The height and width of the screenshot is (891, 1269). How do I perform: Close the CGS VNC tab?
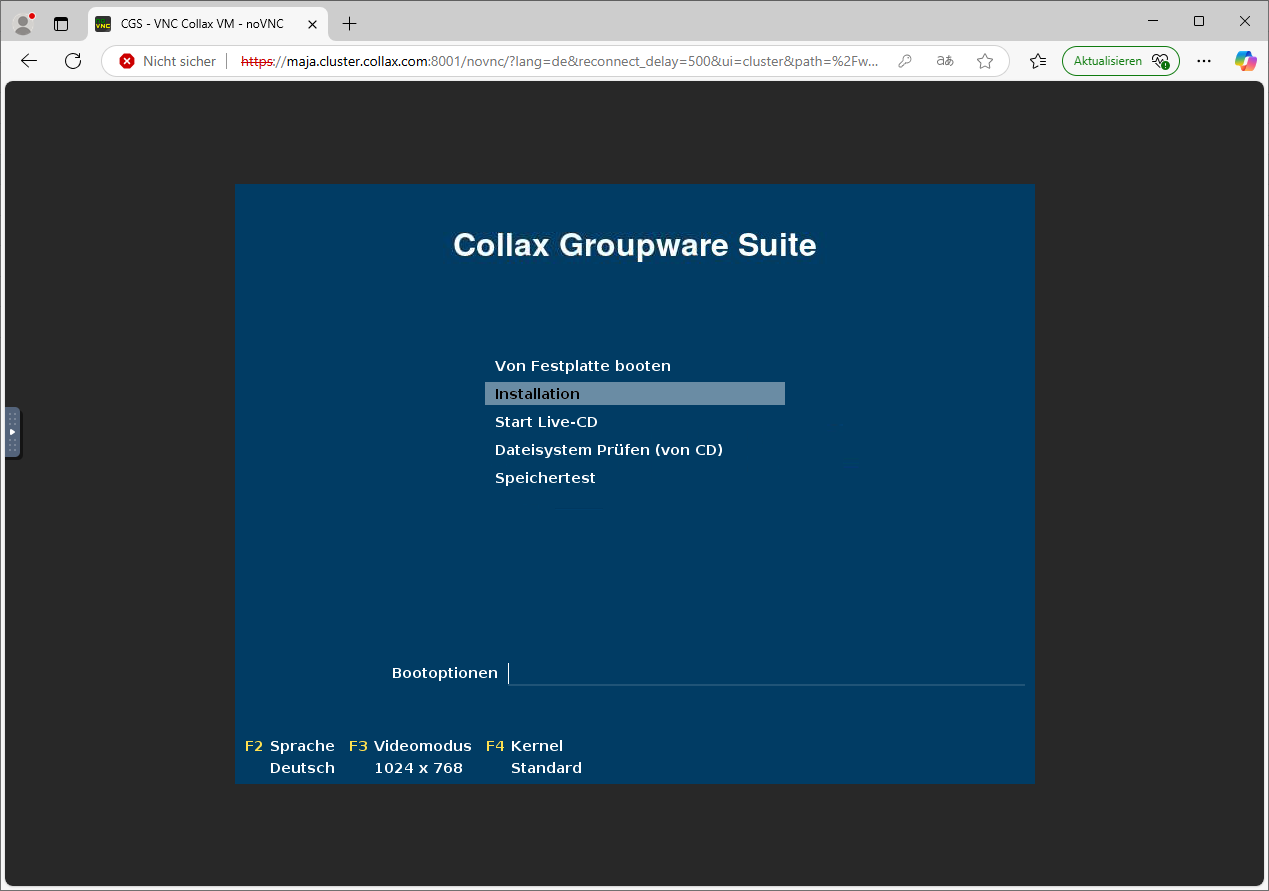[314, 24]
